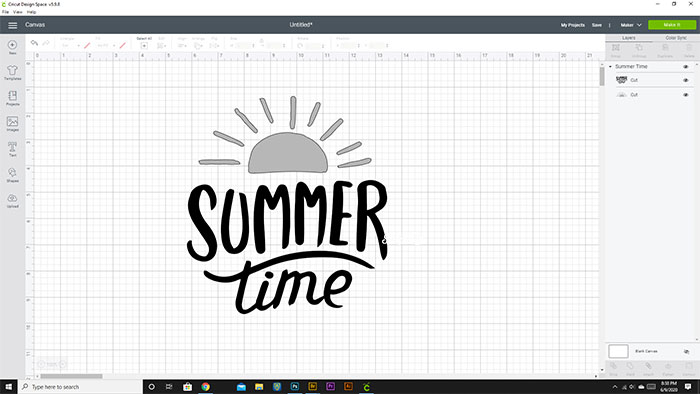Image resolution: width=700 pixels, height=394 pixels.
Task: Hide the sun Cut layer
Action: click(x=686, y=95)
